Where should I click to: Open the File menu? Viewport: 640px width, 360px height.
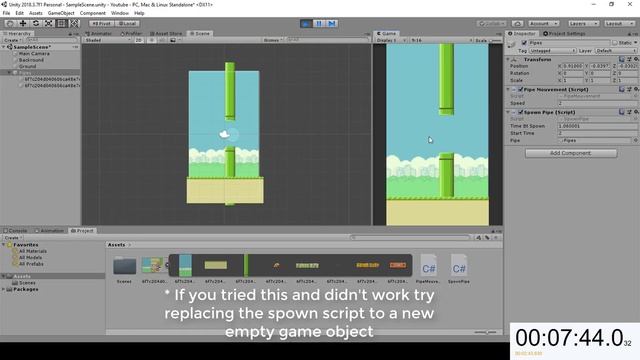(x=7, y=13)
